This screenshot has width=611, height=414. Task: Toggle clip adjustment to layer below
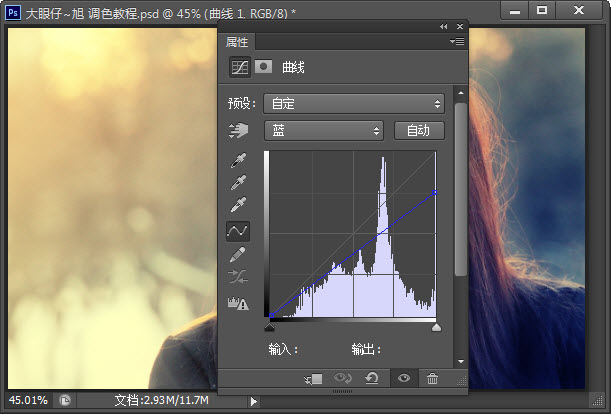pos(315,379)
